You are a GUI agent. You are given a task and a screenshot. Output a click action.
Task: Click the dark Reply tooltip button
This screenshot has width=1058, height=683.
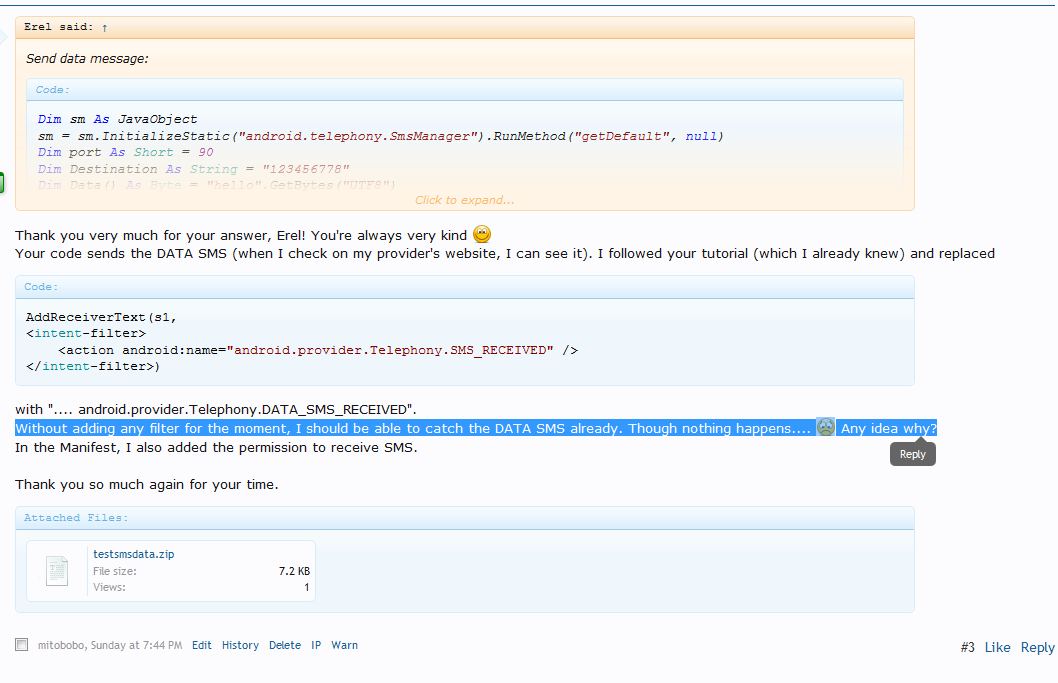click(912, 453)
